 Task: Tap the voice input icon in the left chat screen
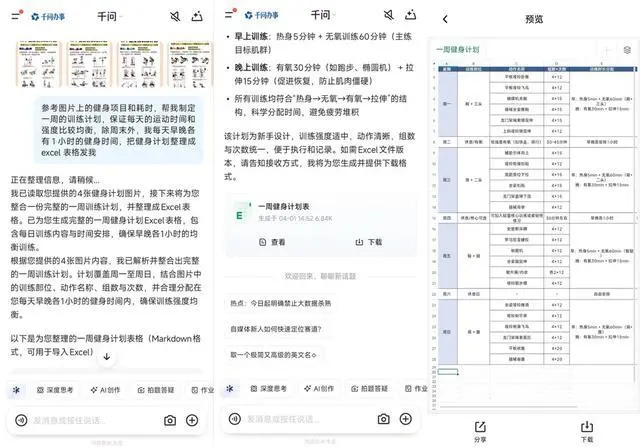21,420
